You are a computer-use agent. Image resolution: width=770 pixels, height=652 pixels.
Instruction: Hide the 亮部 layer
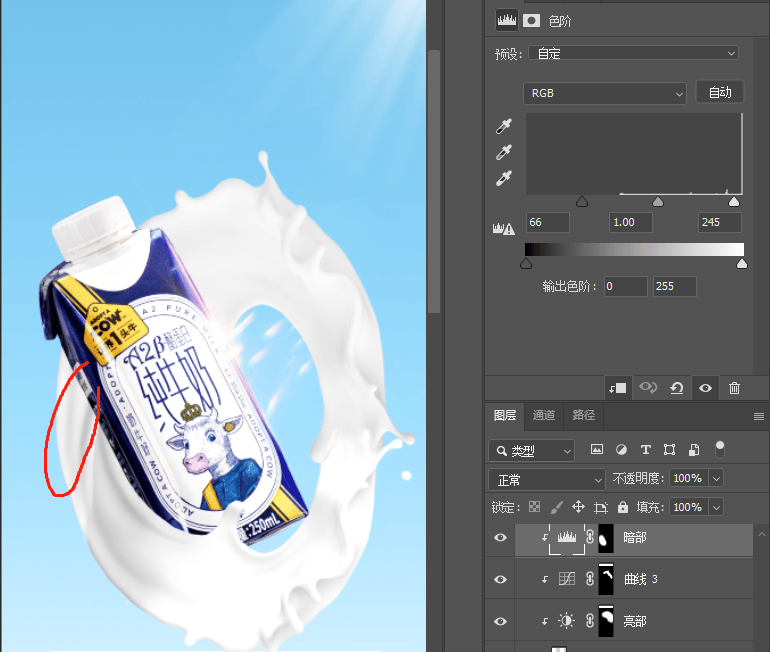coord(500,621)
